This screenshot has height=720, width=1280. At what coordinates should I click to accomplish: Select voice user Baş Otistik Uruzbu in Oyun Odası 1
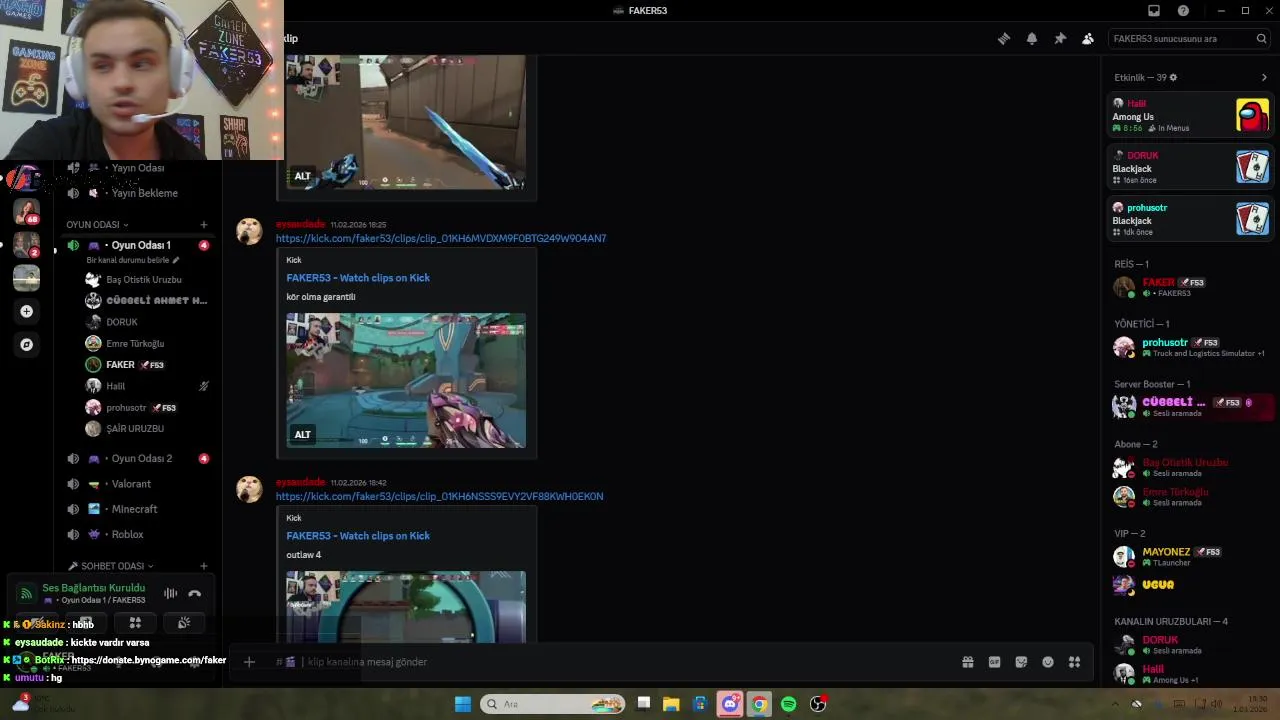click(x=148, y=279)
